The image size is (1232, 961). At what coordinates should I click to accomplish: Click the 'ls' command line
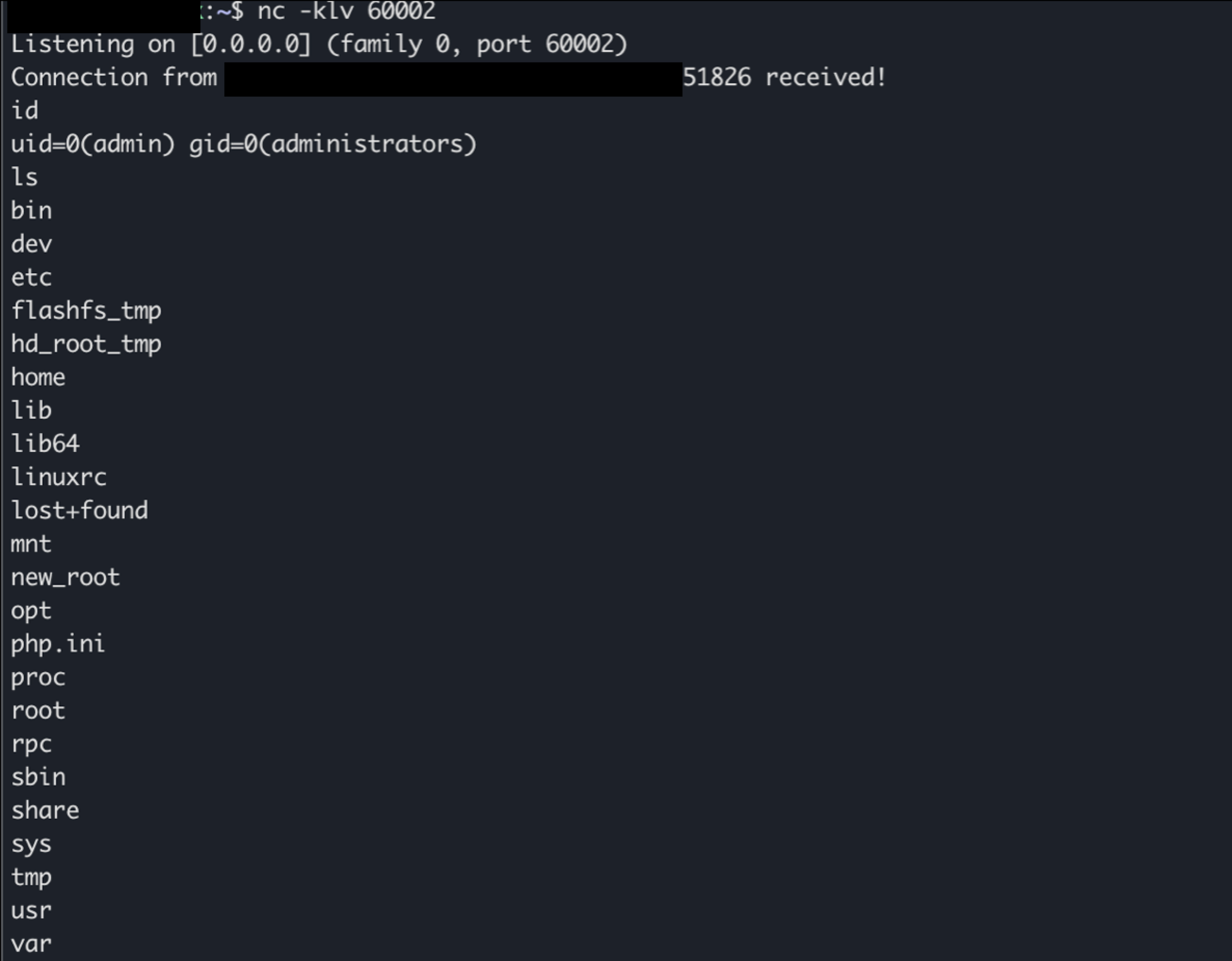24,177
